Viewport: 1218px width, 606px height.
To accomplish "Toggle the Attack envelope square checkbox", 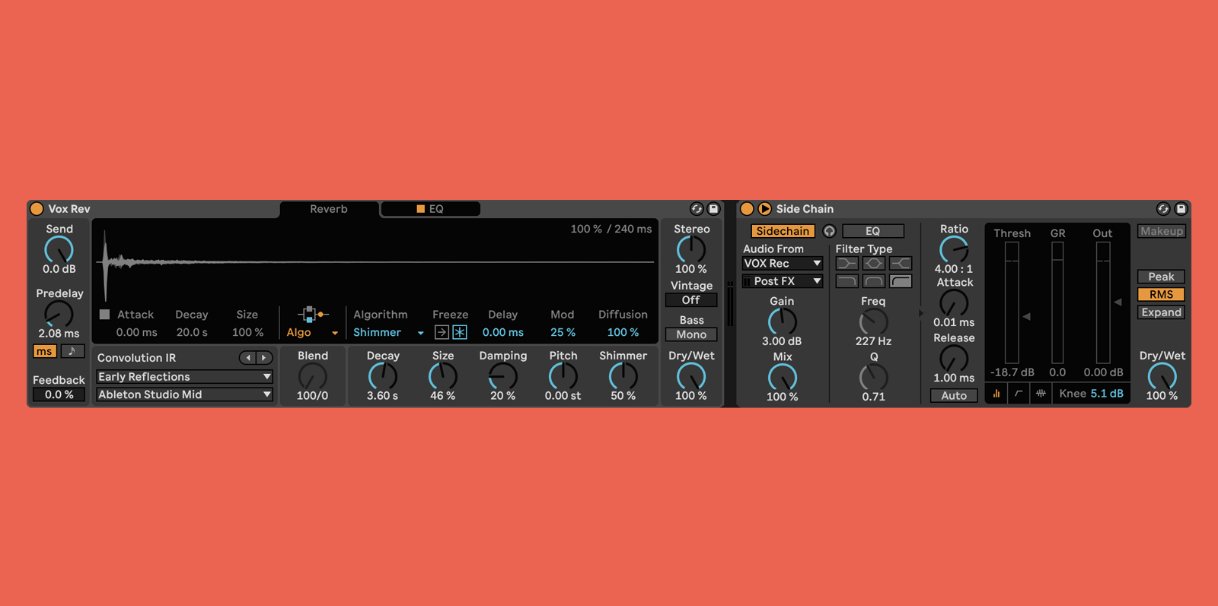I will pos(104,314).
